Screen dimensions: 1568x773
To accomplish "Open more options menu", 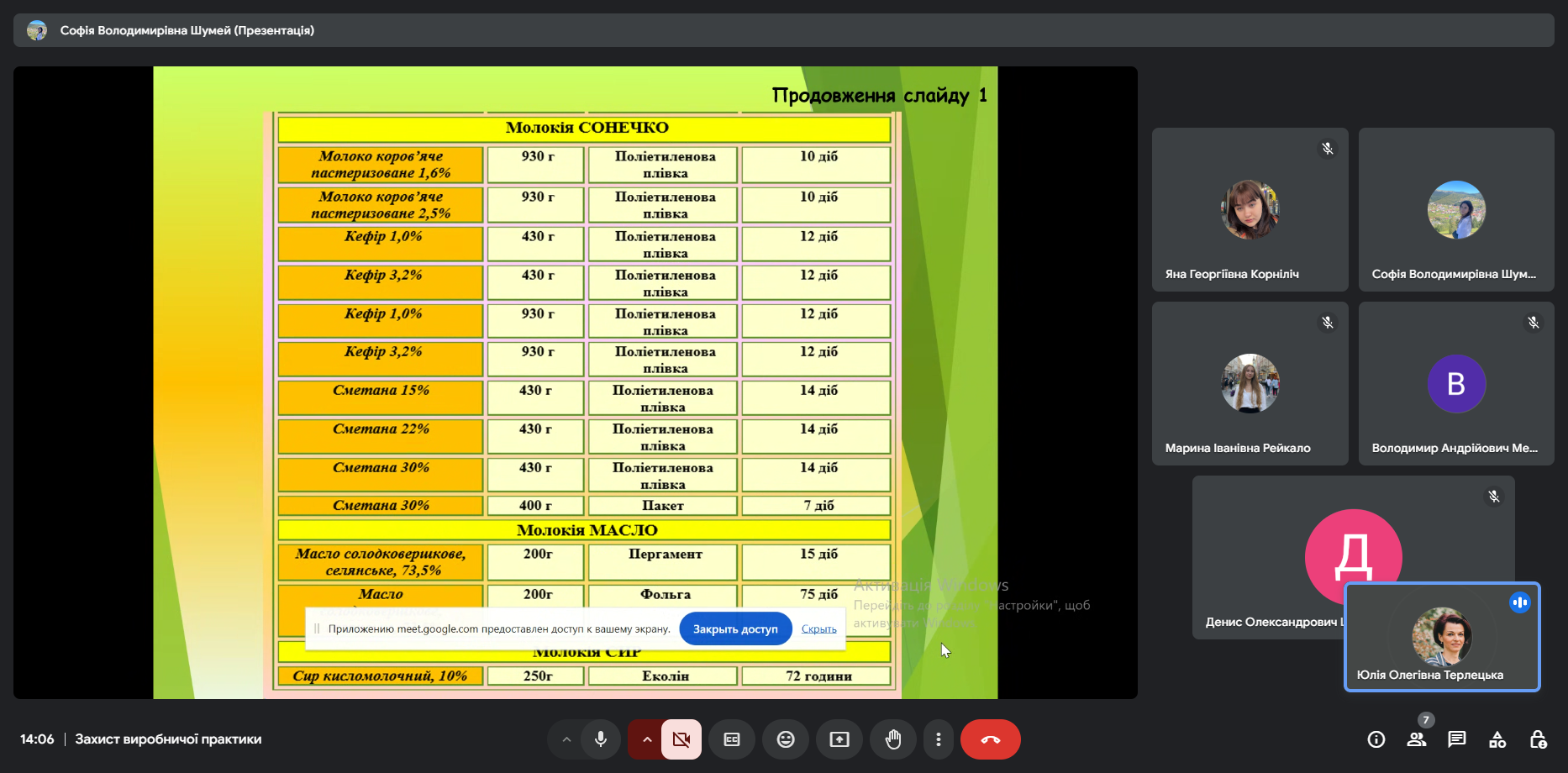I will (x=939, y=739).
